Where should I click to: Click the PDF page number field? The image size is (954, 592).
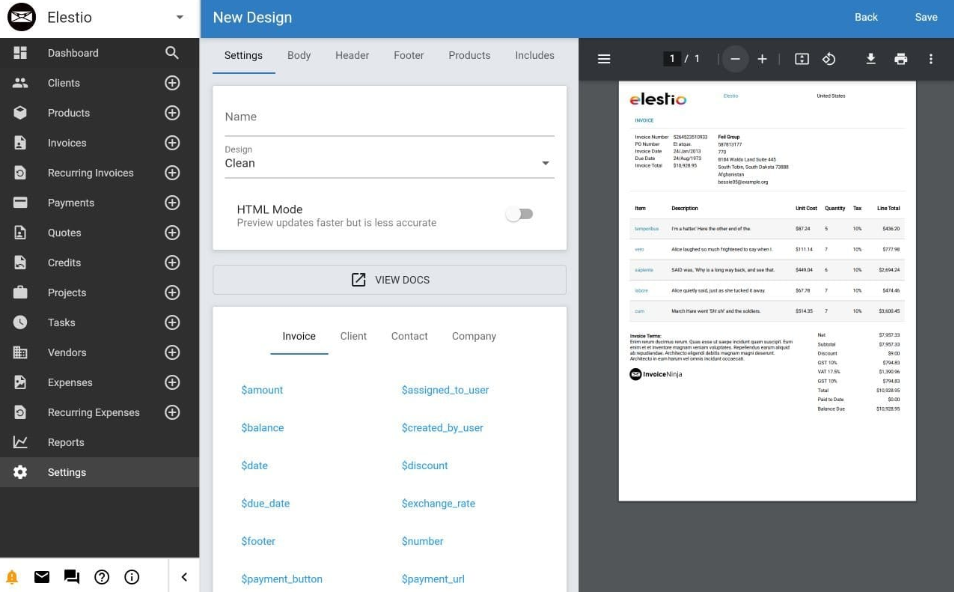(x=672, y=59)
